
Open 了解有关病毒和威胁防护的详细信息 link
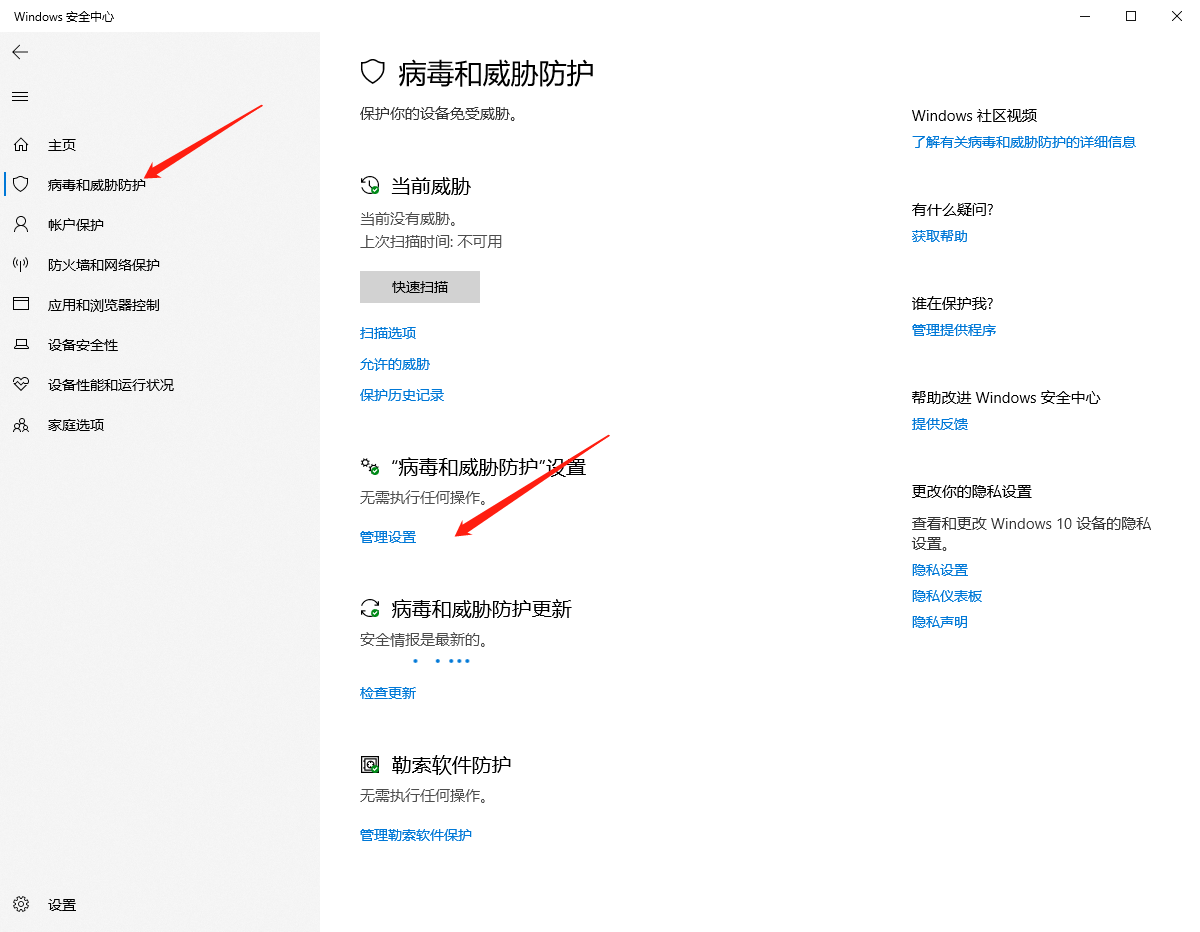[1024, 142]
